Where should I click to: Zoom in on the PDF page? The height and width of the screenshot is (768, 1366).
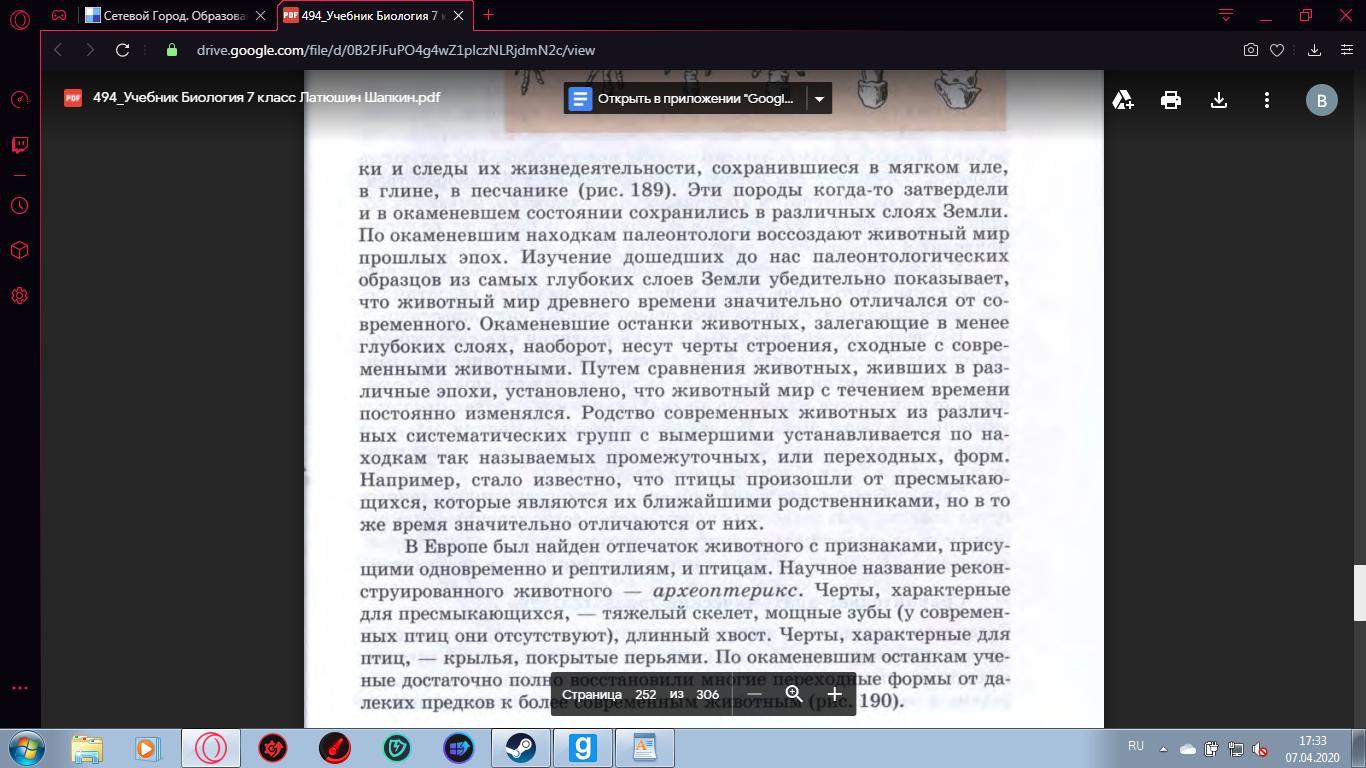point(834,694)
